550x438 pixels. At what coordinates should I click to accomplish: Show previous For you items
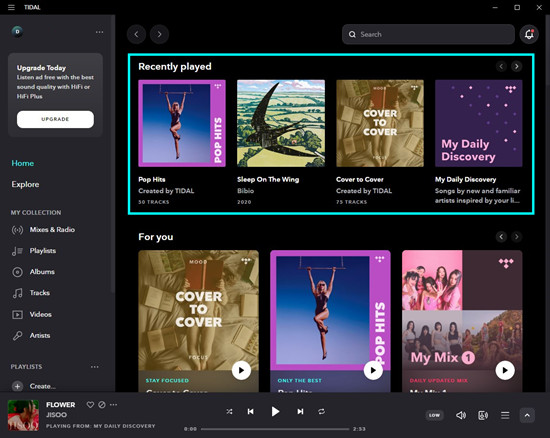pos(501,237)
